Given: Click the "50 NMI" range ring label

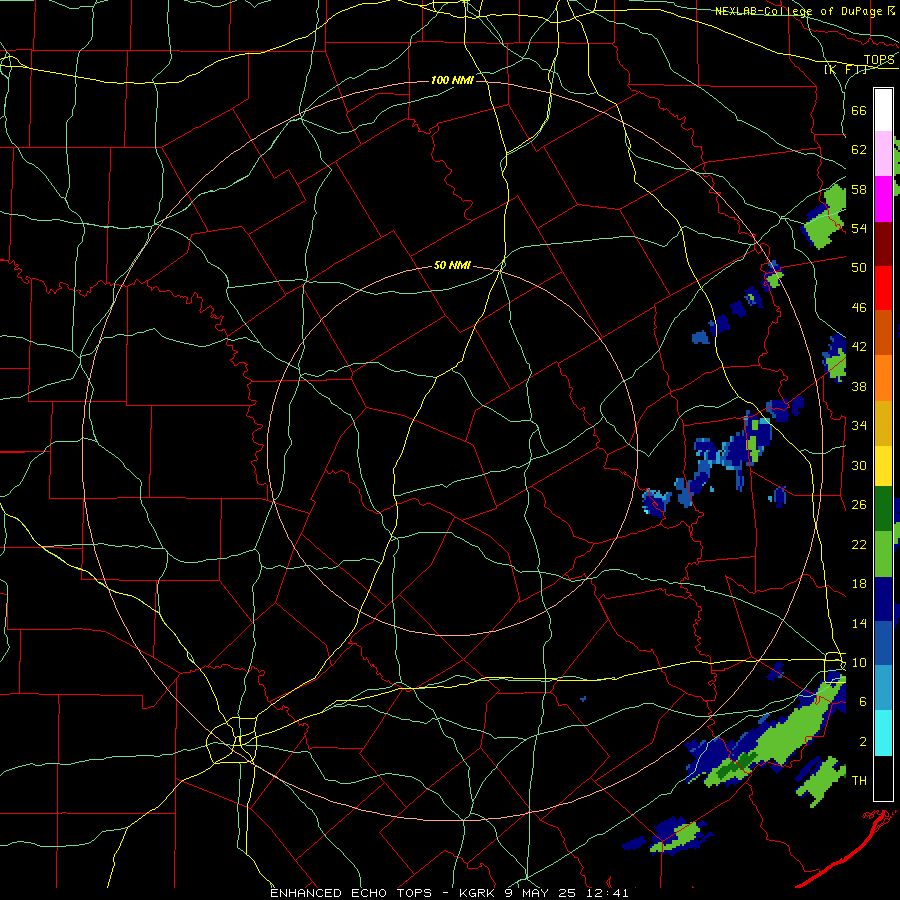Looking at the screenshot, I should (452, 265).
